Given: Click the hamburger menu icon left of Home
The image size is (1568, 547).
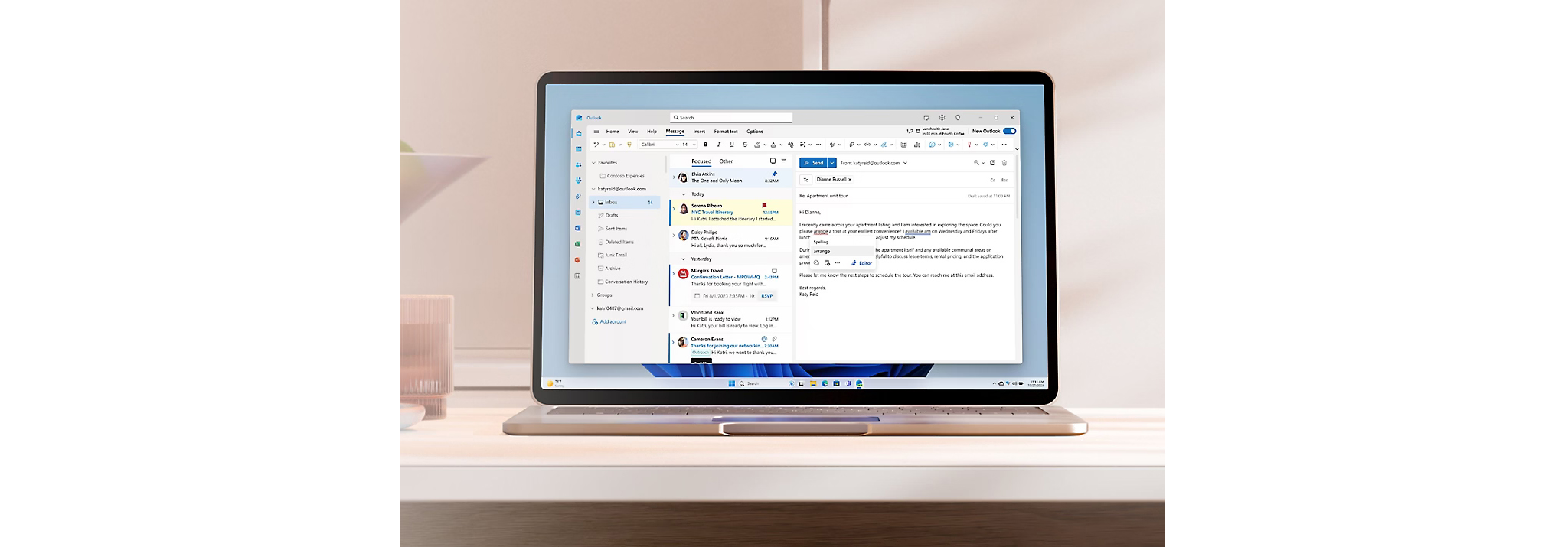Looking at the screenshot, I should tap(596, 132).
